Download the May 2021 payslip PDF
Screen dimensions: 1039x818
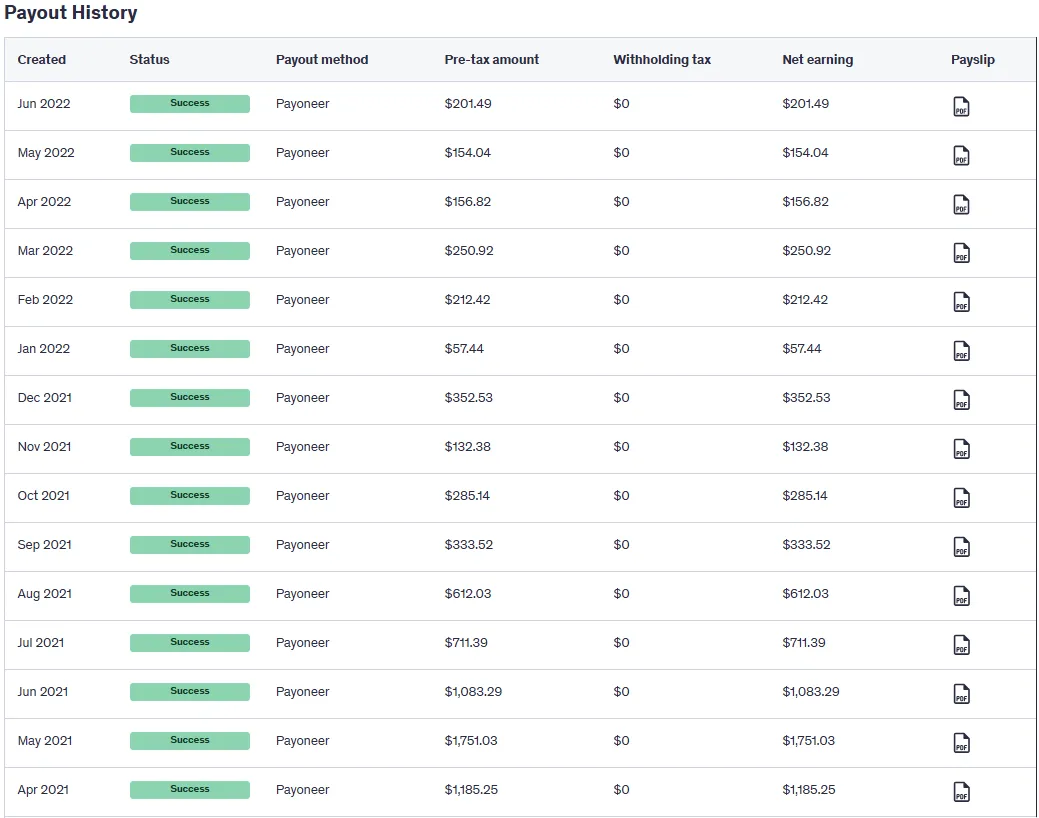point(961,744)
